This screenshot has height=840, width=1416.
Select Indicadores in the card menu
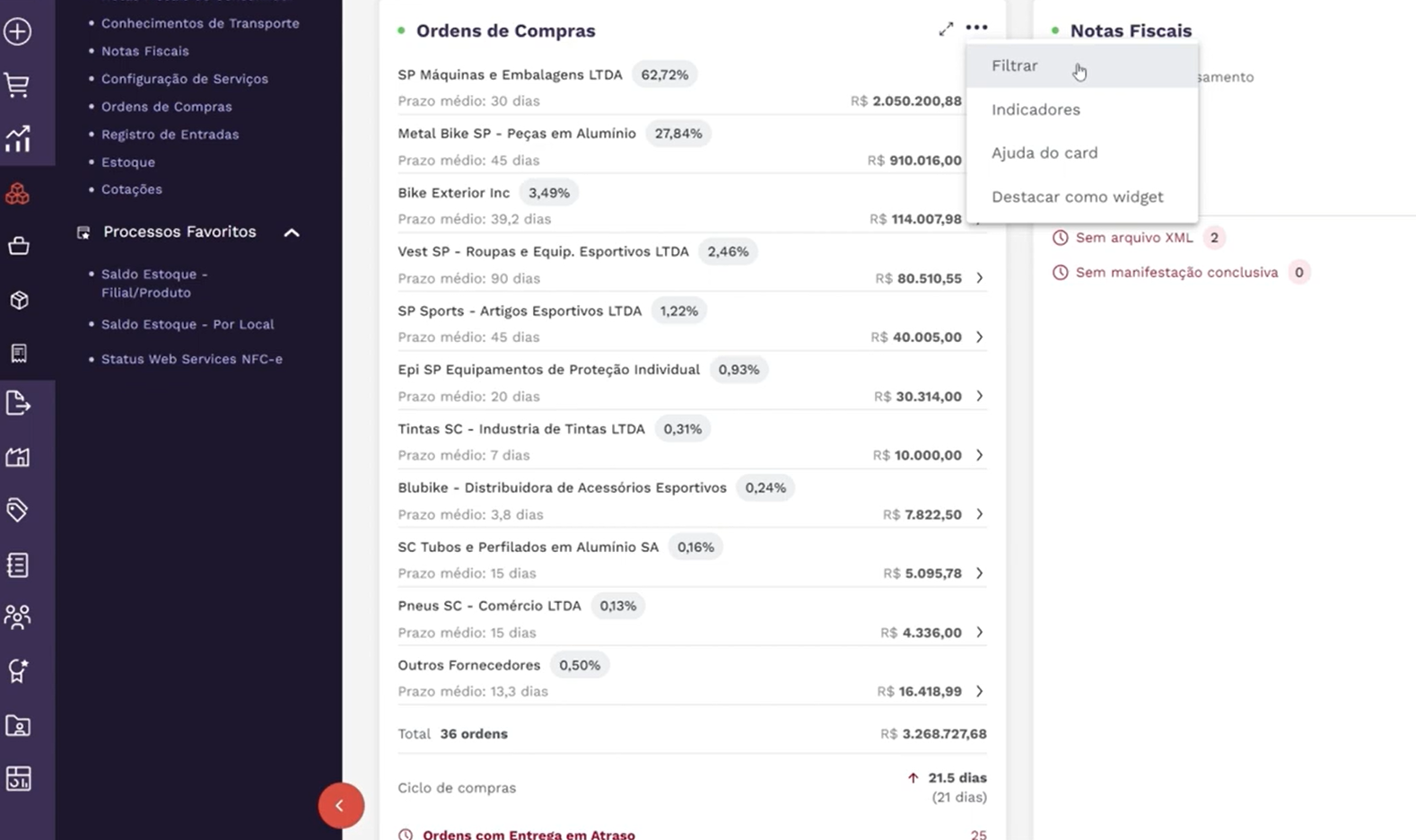[1036, 109]
